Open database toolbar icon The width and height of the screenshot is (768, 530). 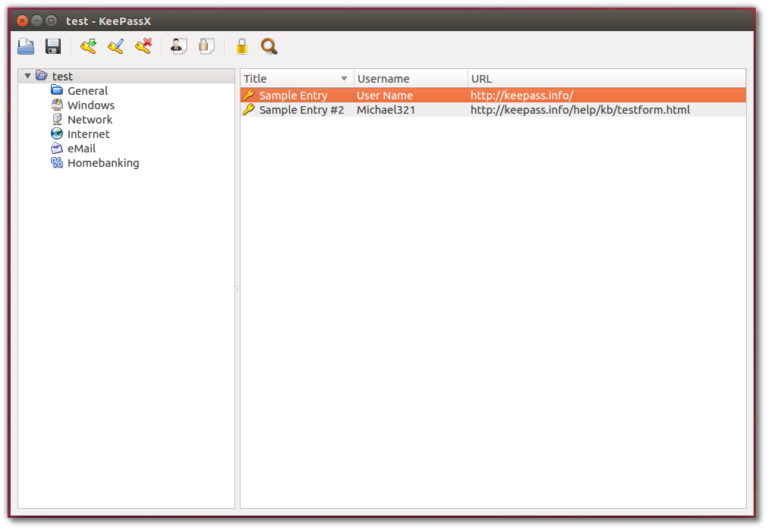pyautogui.click(x=26, y=47)
